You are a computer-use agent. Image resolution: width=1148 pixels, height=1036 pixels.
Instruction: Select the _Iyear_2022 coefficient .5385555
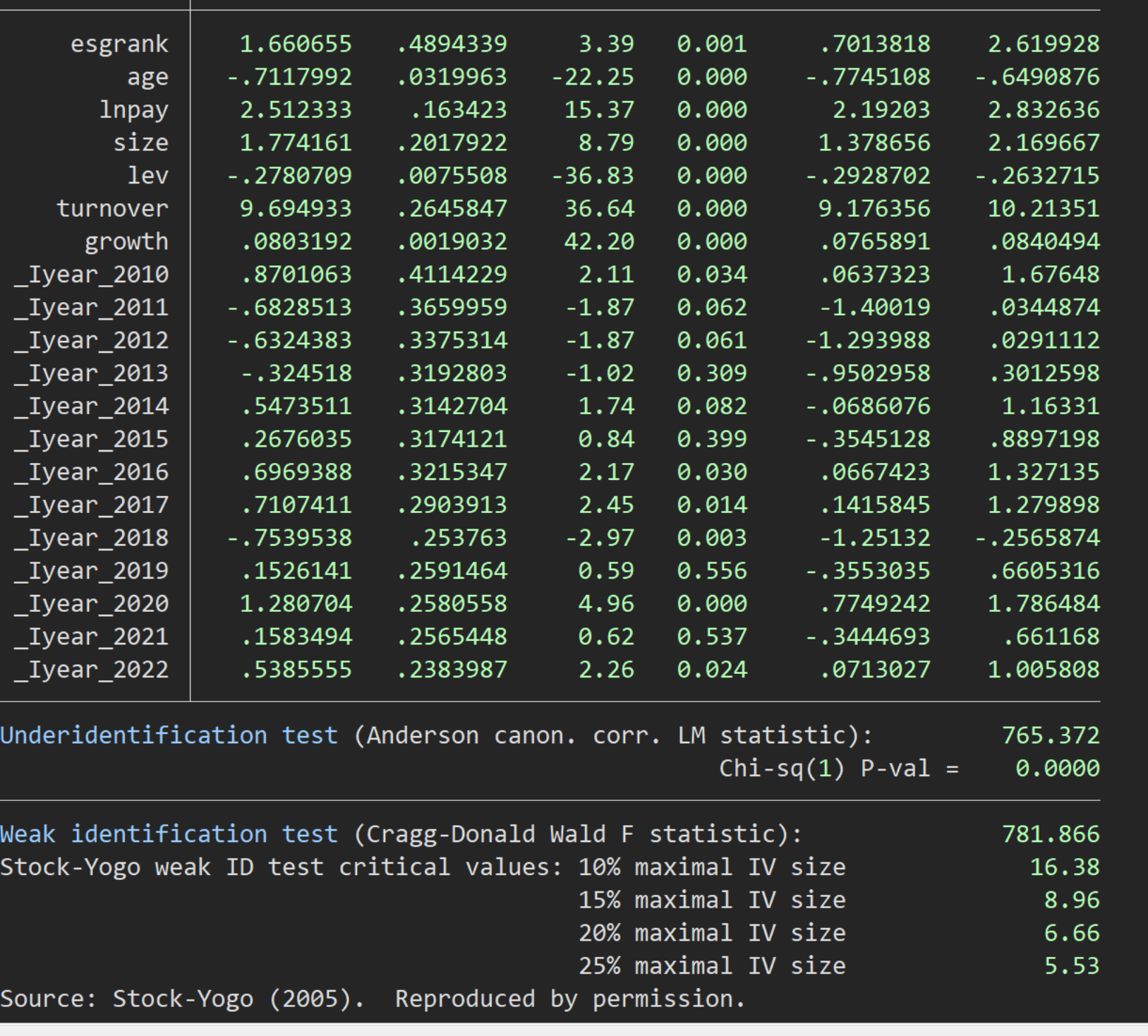[296, 670]
